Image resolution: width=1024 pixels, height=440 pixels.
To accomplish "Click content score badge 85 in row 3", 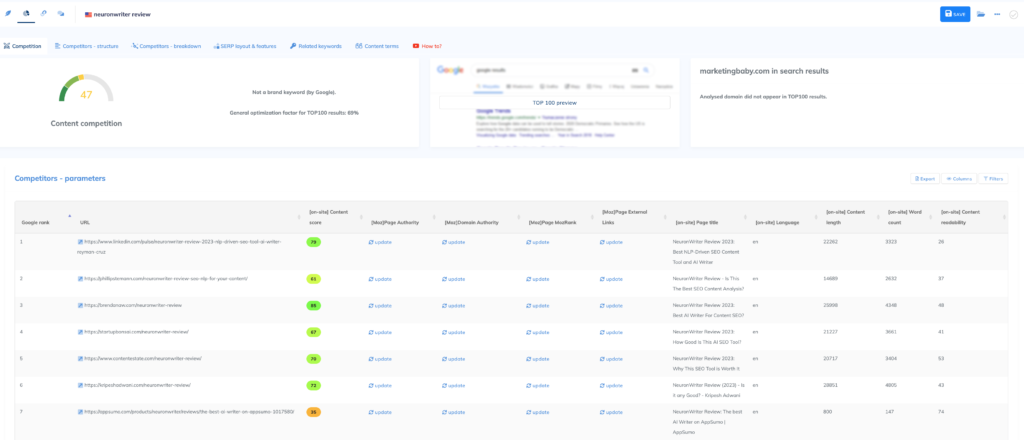I will click(313, 305).
